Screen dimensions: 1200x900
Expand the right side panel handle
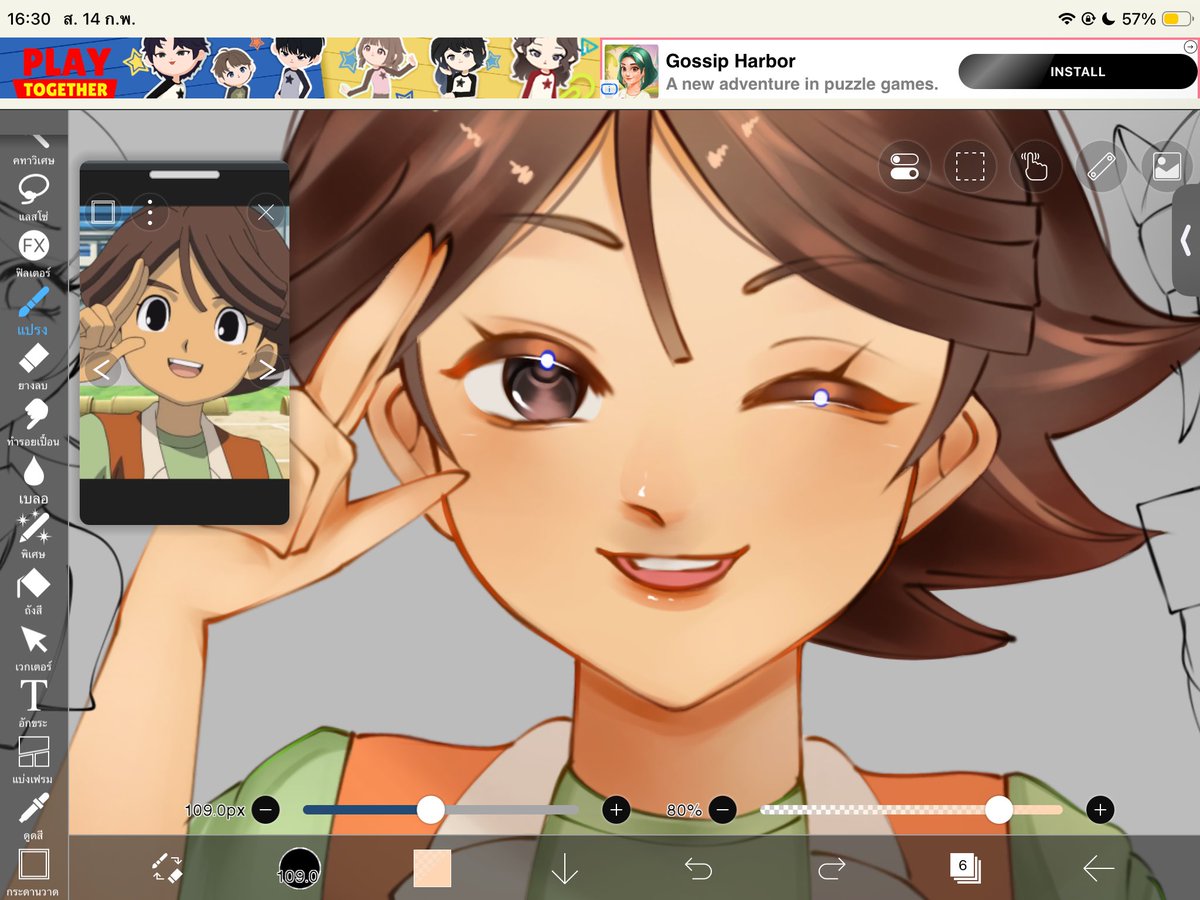click(1186, 240)
